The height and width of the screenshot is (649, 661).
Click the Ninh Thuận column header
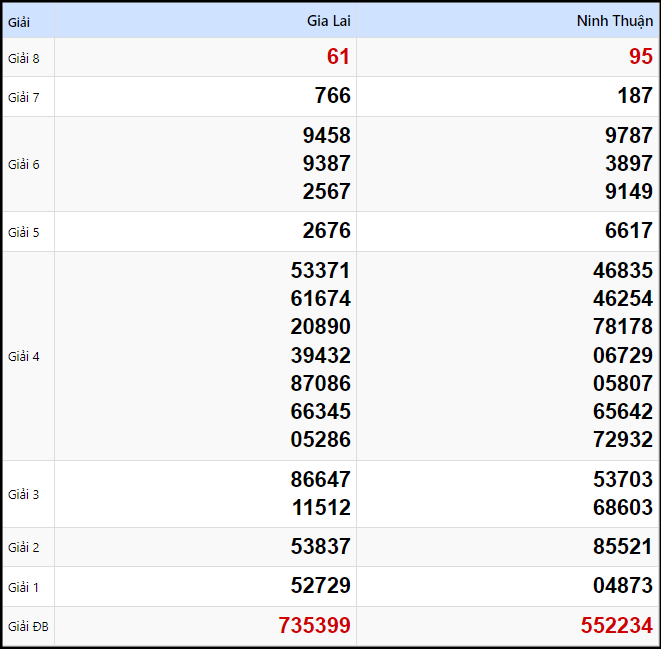pyautogui.click(x=614, y=21)
